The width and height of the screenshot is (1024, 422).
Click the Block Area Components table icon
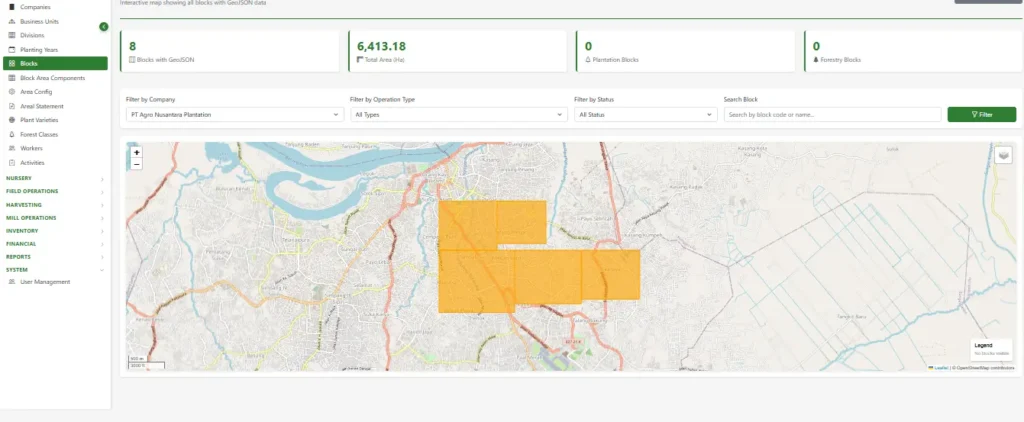coord(12,78)
